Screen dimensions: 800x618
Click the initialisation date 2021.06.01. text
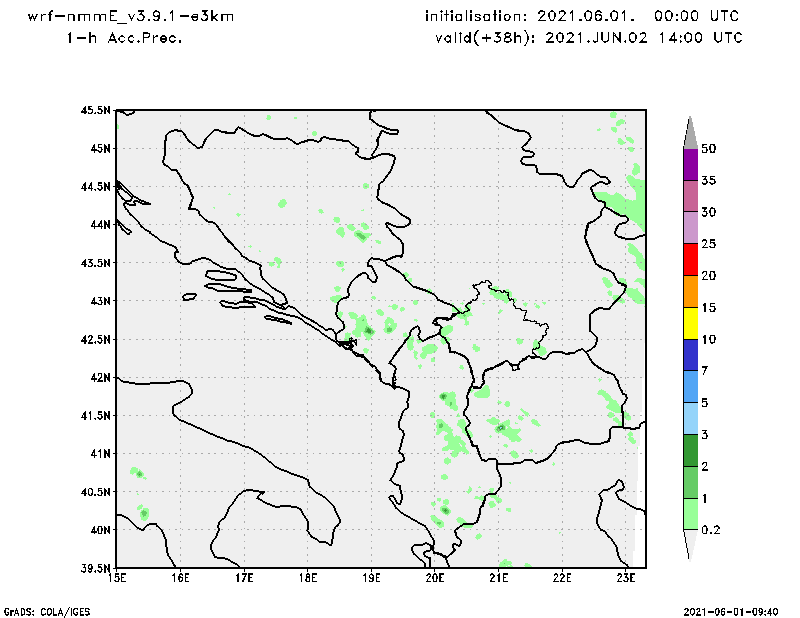coord(586,16)
